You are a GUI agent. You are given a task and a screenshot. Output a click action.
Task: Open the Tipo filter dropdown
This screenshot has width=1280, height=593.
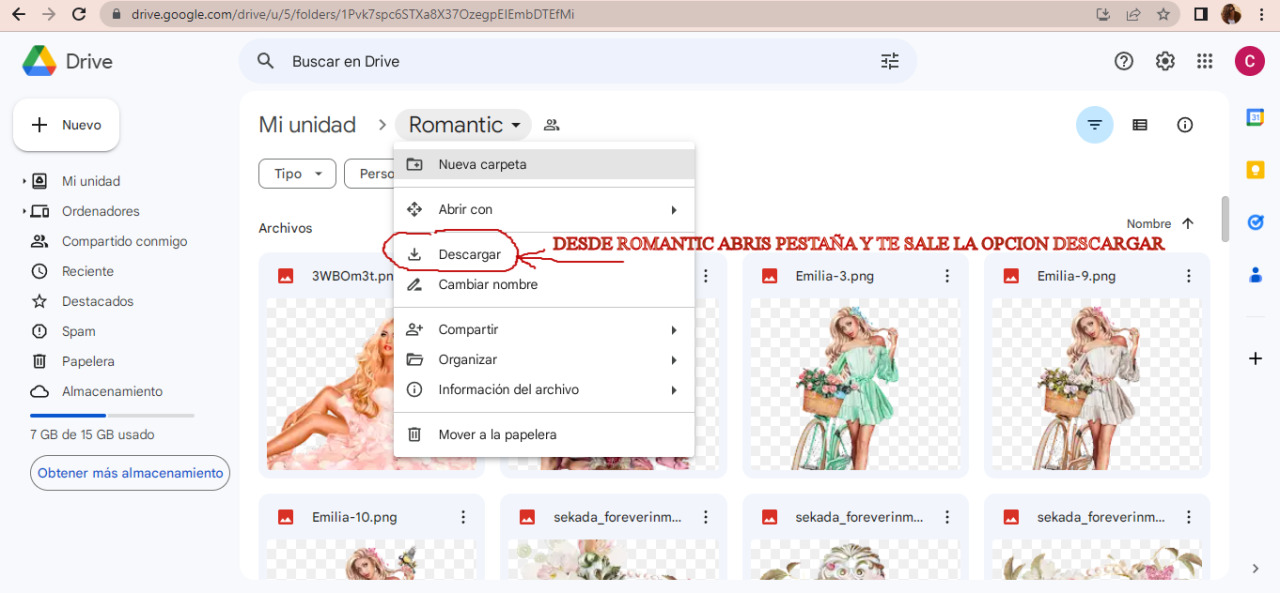pos(297,174)
